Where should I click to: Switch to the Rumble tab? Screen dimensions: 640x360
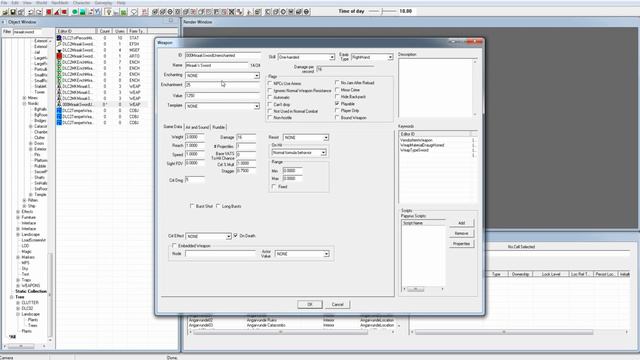[x=219, y=127]
